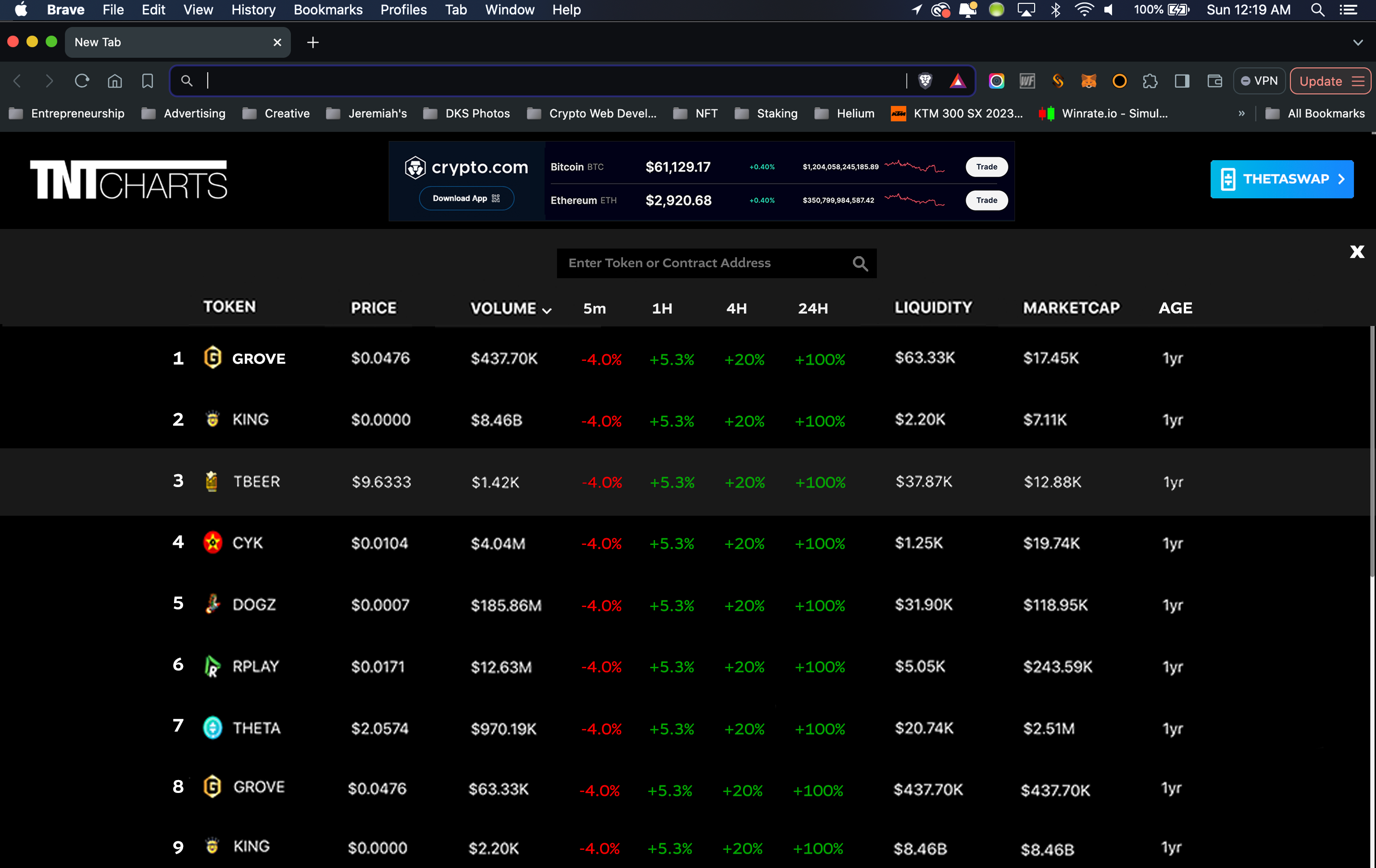This screenshot has width=1376, height=868.
Task: Toggle the sidebar panel icon
Action: point(1182,81)
